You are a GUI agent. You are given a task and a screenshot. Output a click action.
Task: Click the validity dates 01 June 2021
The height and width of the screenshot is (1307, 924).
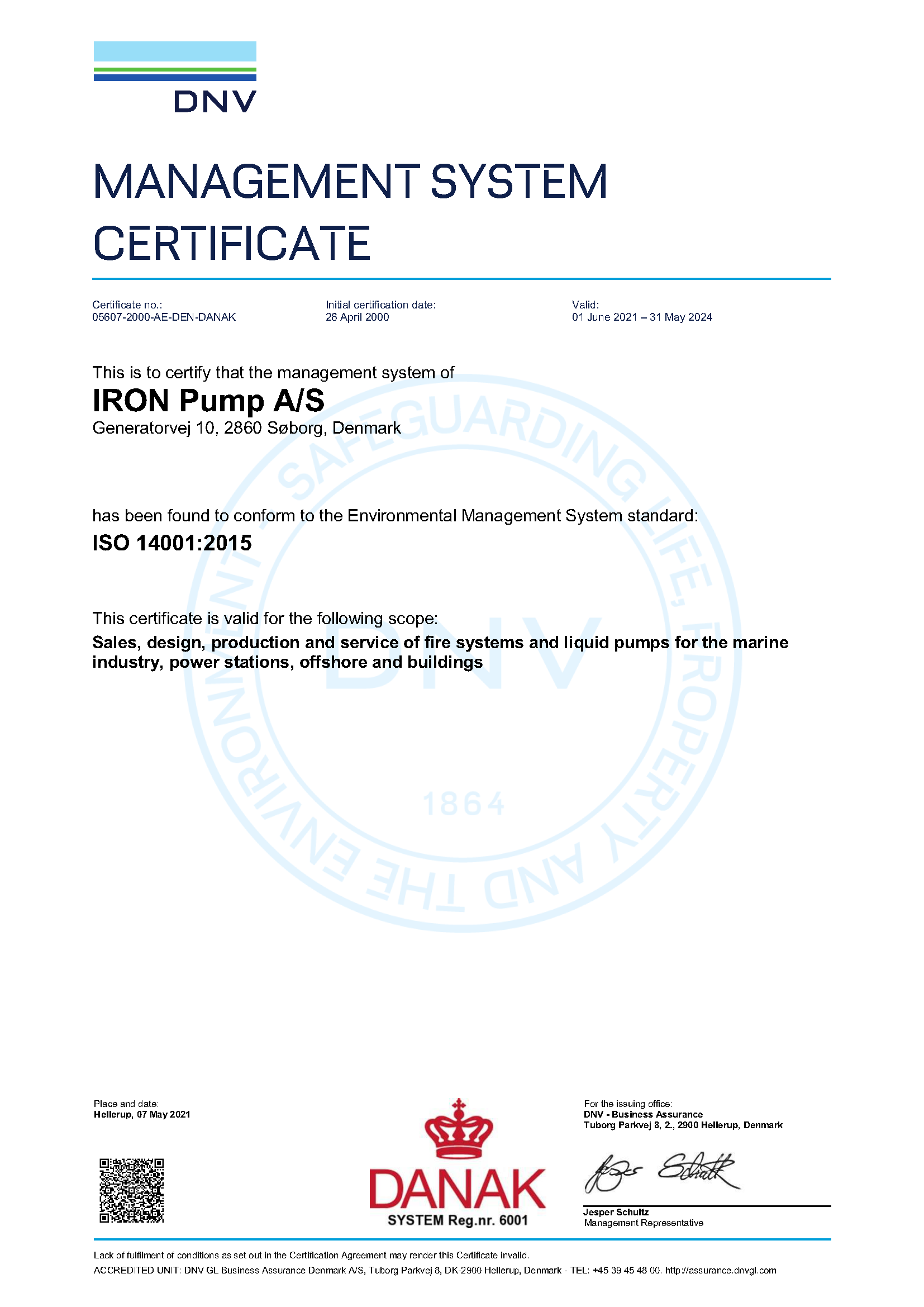642,317
